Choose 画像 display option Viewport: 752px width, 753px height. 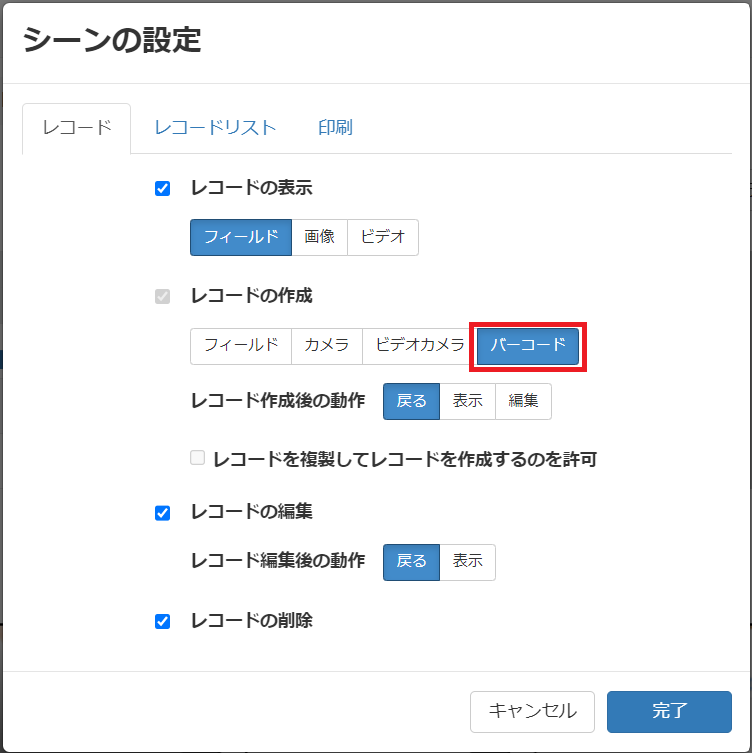pos(319,237)
